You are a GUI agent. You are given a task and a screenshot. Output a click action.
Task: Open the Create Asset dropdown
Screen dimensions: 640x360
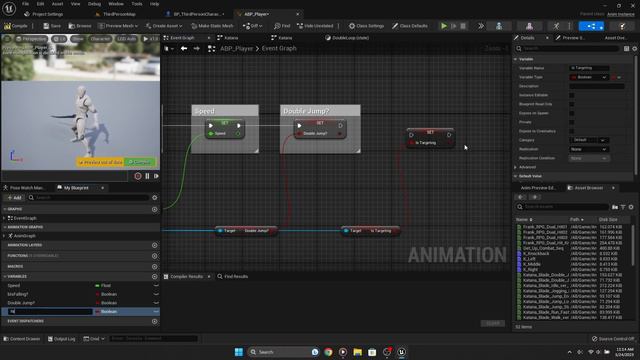coord(164,26)
